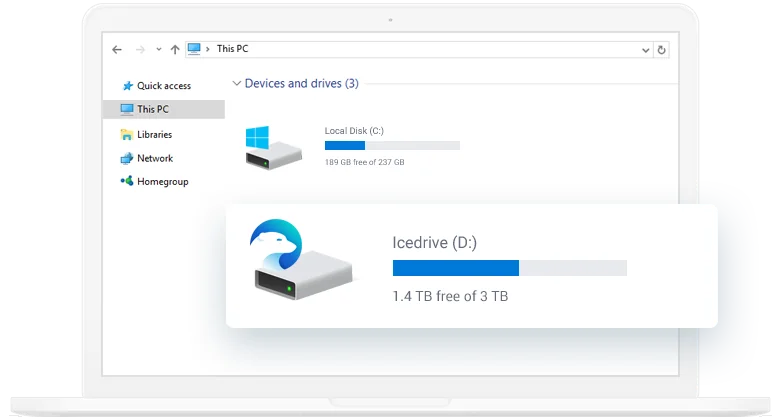Click the Network icon in sidebar
The image size is (772, 417).
(x=127, y=158)
